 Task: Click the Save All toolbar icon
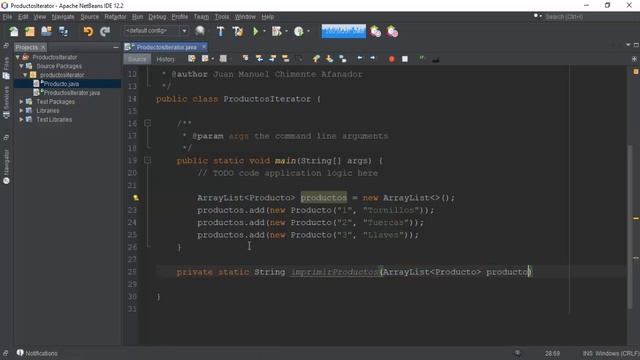coord(63,31)
